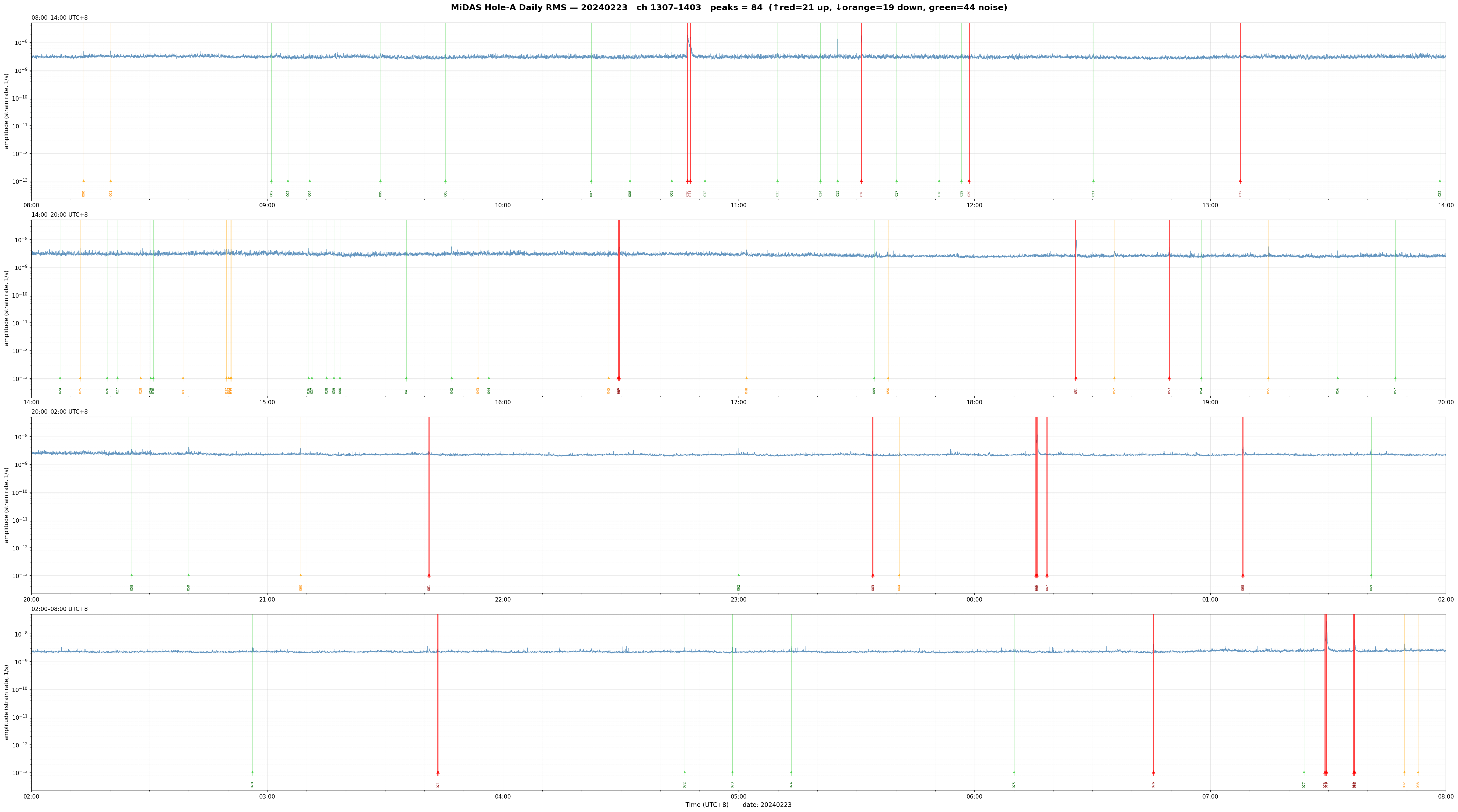Click red up-peak marker 061
This screenshot has width=1458, height=812.
429,575
